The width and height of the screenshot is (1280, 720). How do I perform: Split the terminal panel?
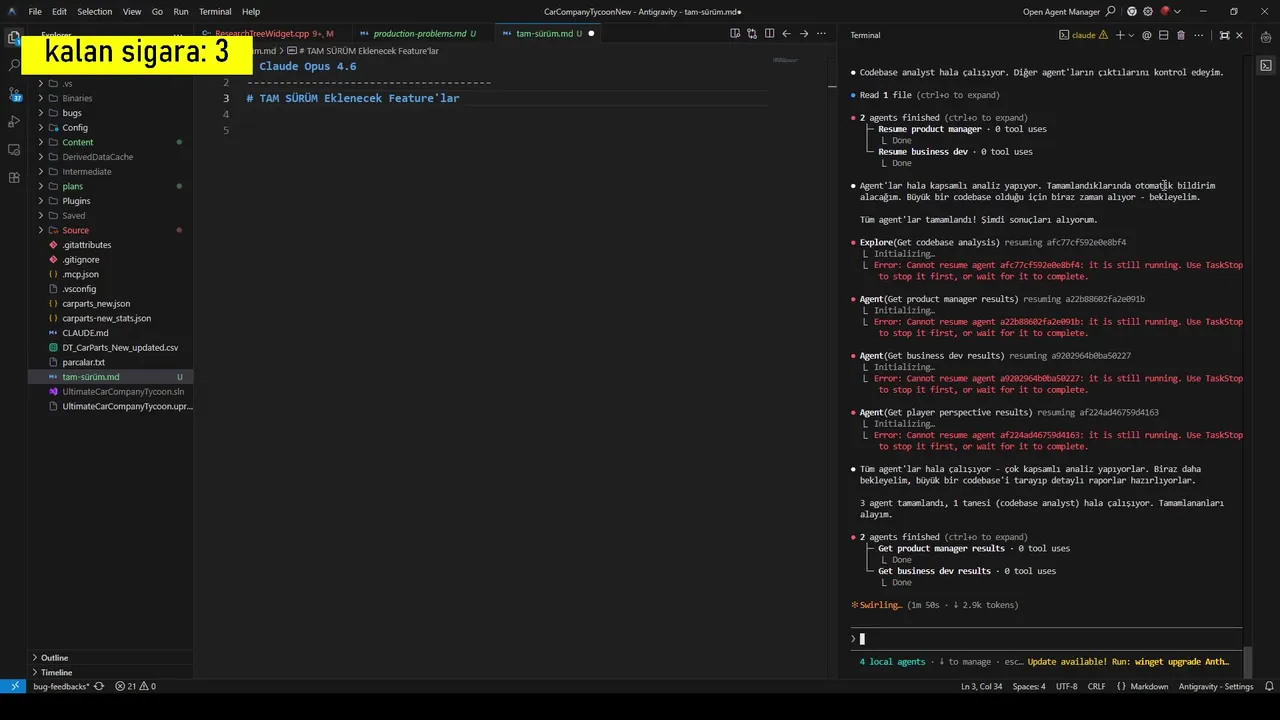(1164, 35)
